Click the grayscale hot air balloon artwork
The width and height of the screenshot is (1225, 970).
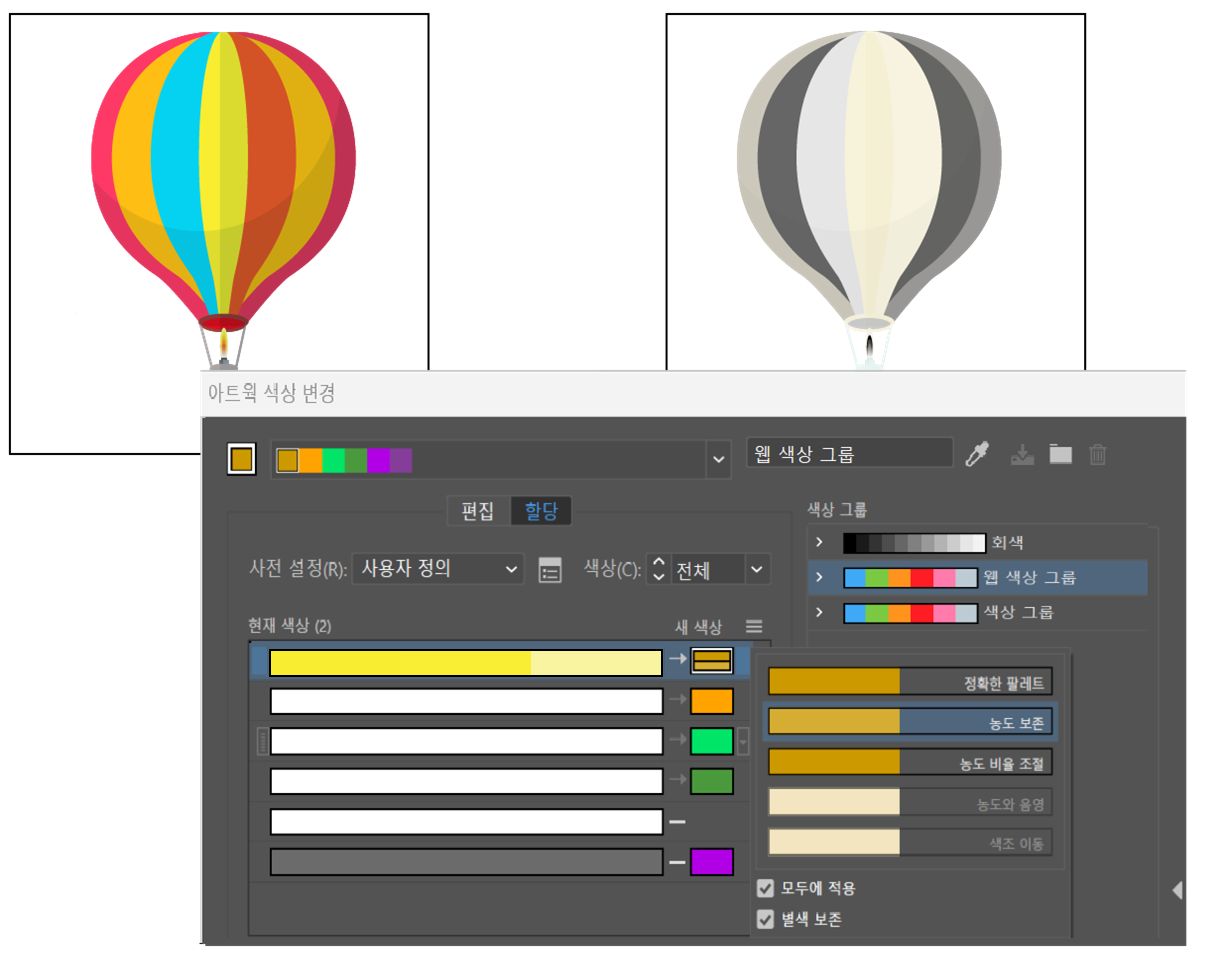coord(869,200)
